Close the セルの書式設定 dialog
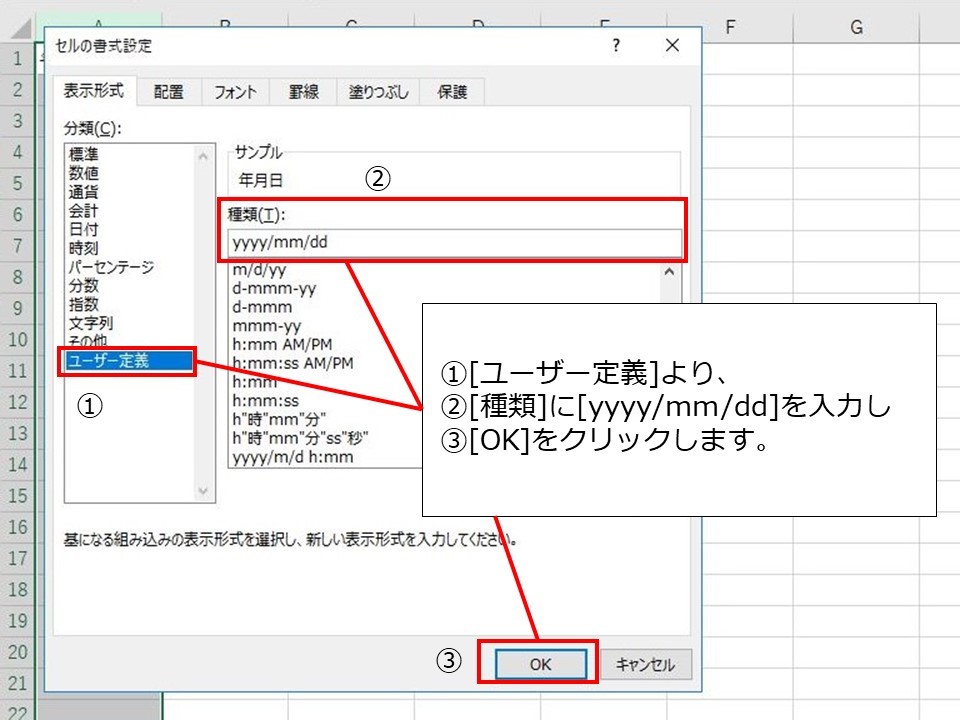The height and width of the screenshot is (720, 960). (672, 46)
